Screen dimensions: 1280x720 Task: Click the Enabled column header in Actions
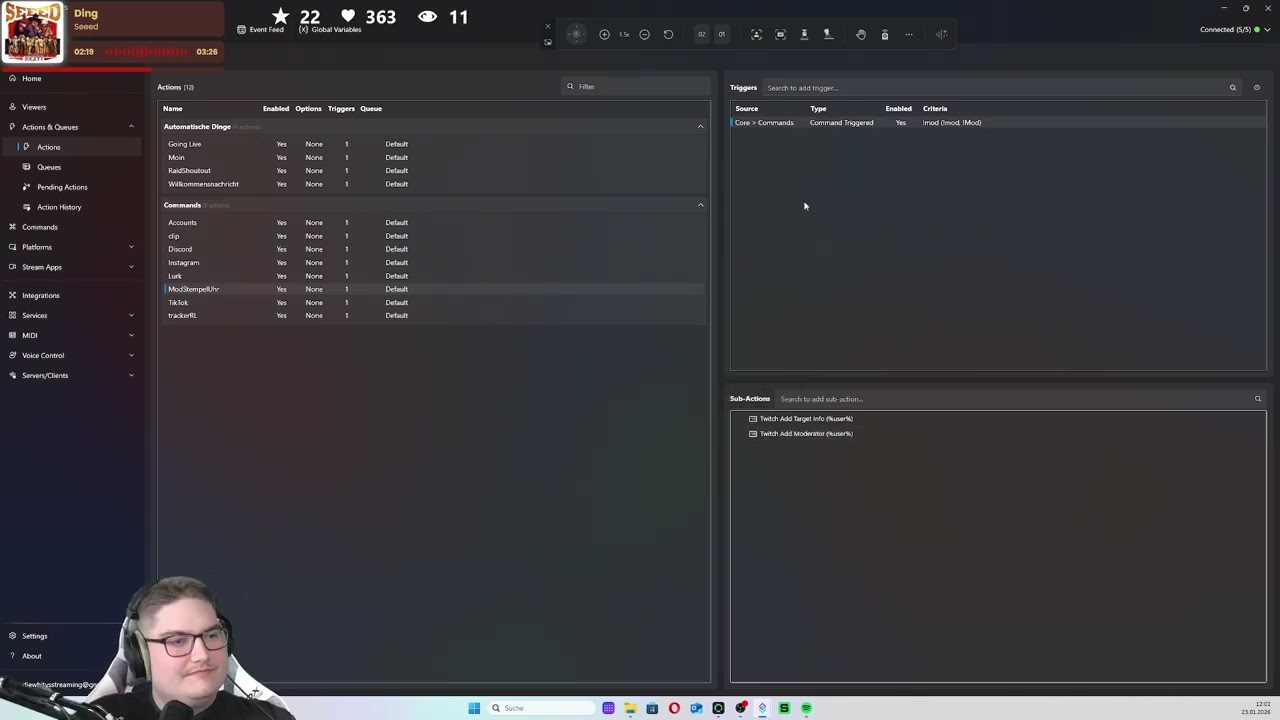[276, 108]
